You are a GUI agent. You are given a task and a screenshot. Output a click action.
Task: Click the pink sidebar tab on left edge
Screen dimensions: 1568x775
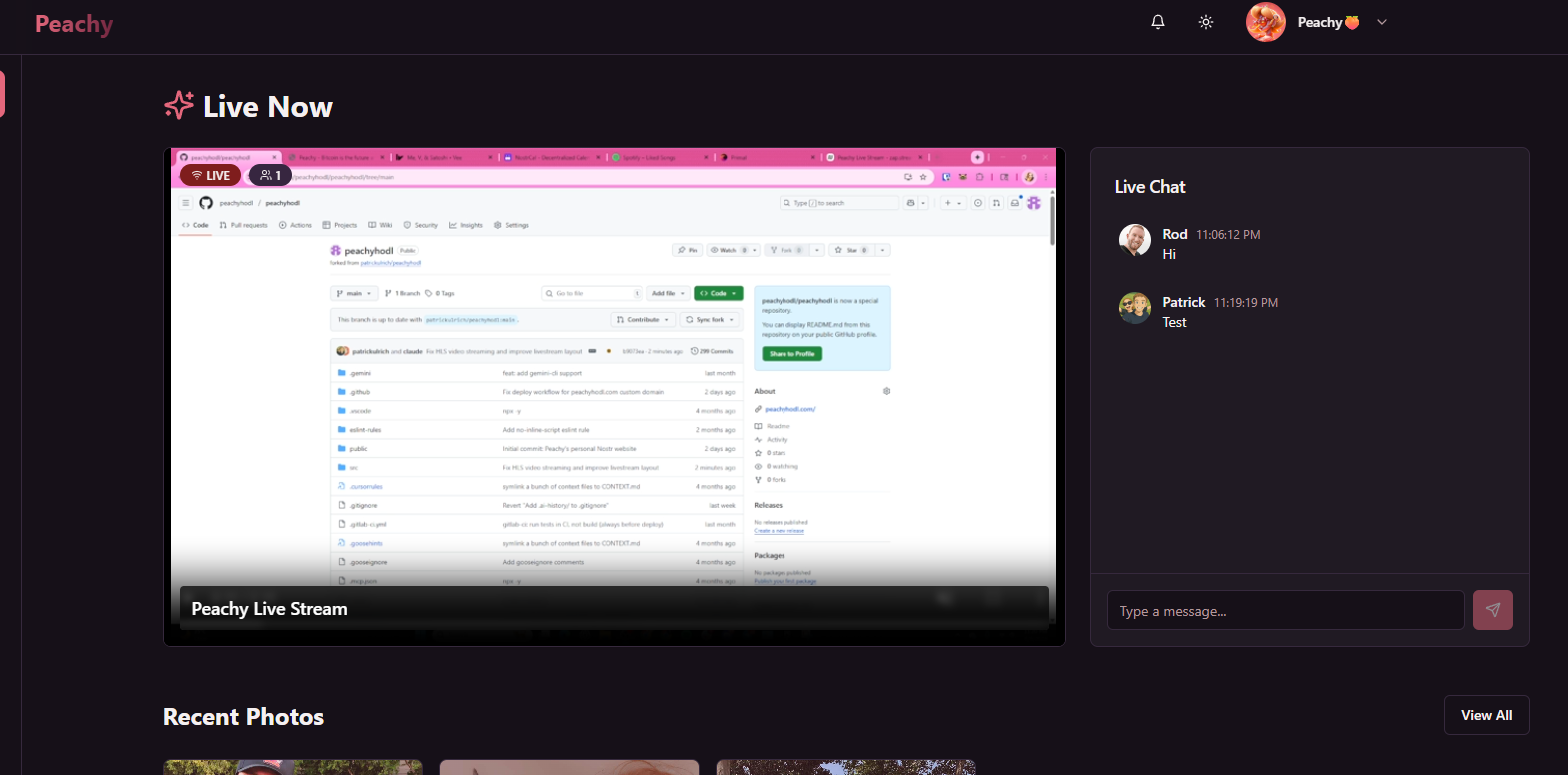(3, 94)
